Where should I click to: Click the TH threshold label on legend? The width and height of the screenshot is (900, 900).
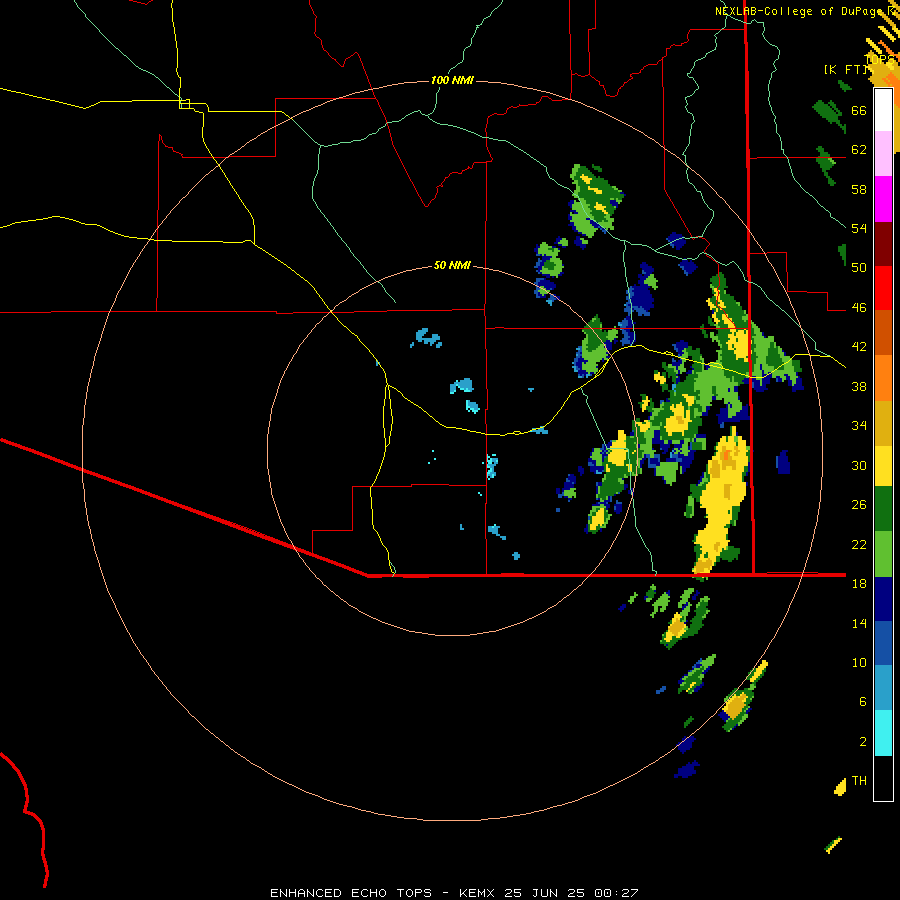(859, 781)
